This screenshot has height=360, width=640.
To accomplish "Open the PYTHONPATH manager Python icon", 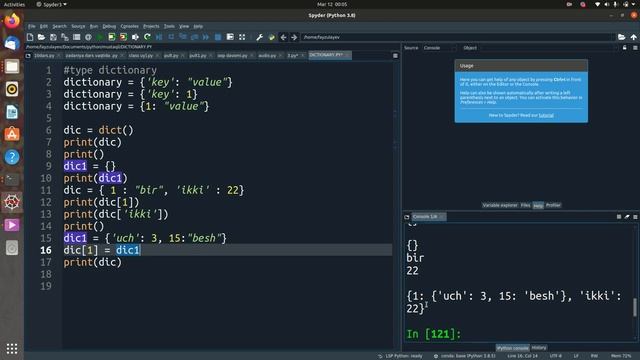I will [271, 37].
